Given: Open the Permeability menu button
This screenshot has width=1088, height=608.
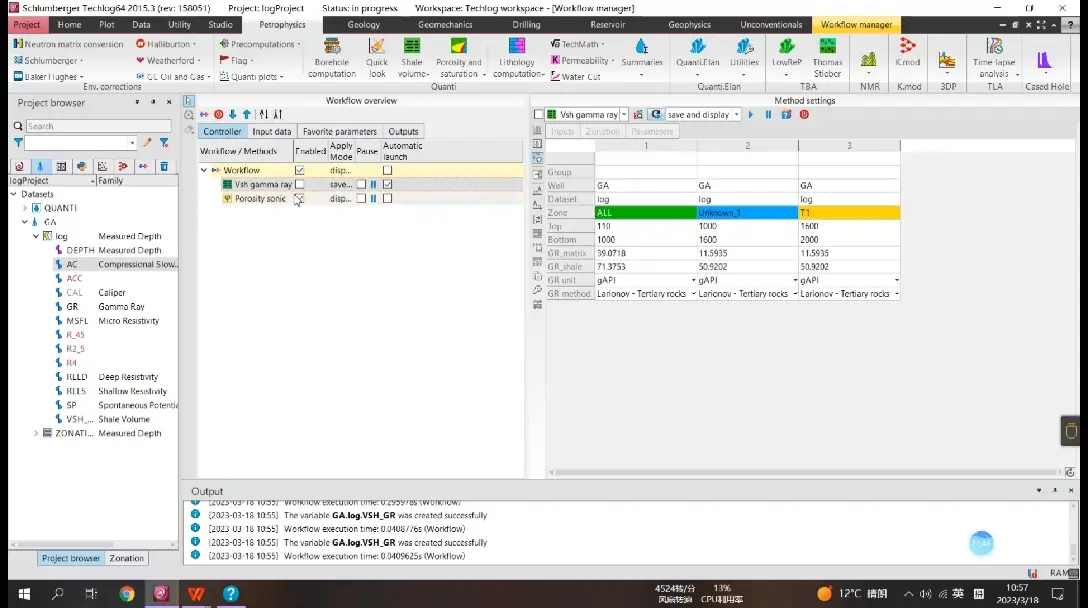Looking at the screenshot, I should [x=583, y=60].
